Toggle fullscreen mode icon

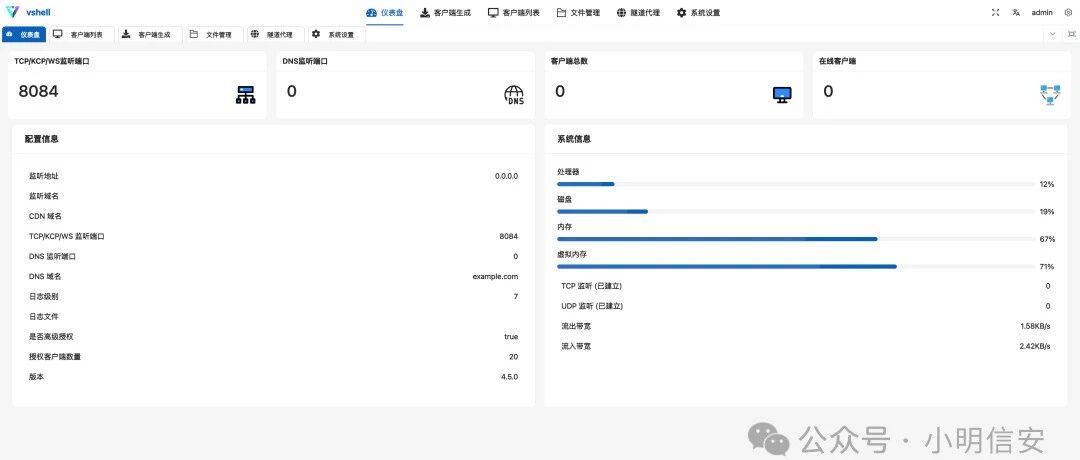tap(995, 12)
